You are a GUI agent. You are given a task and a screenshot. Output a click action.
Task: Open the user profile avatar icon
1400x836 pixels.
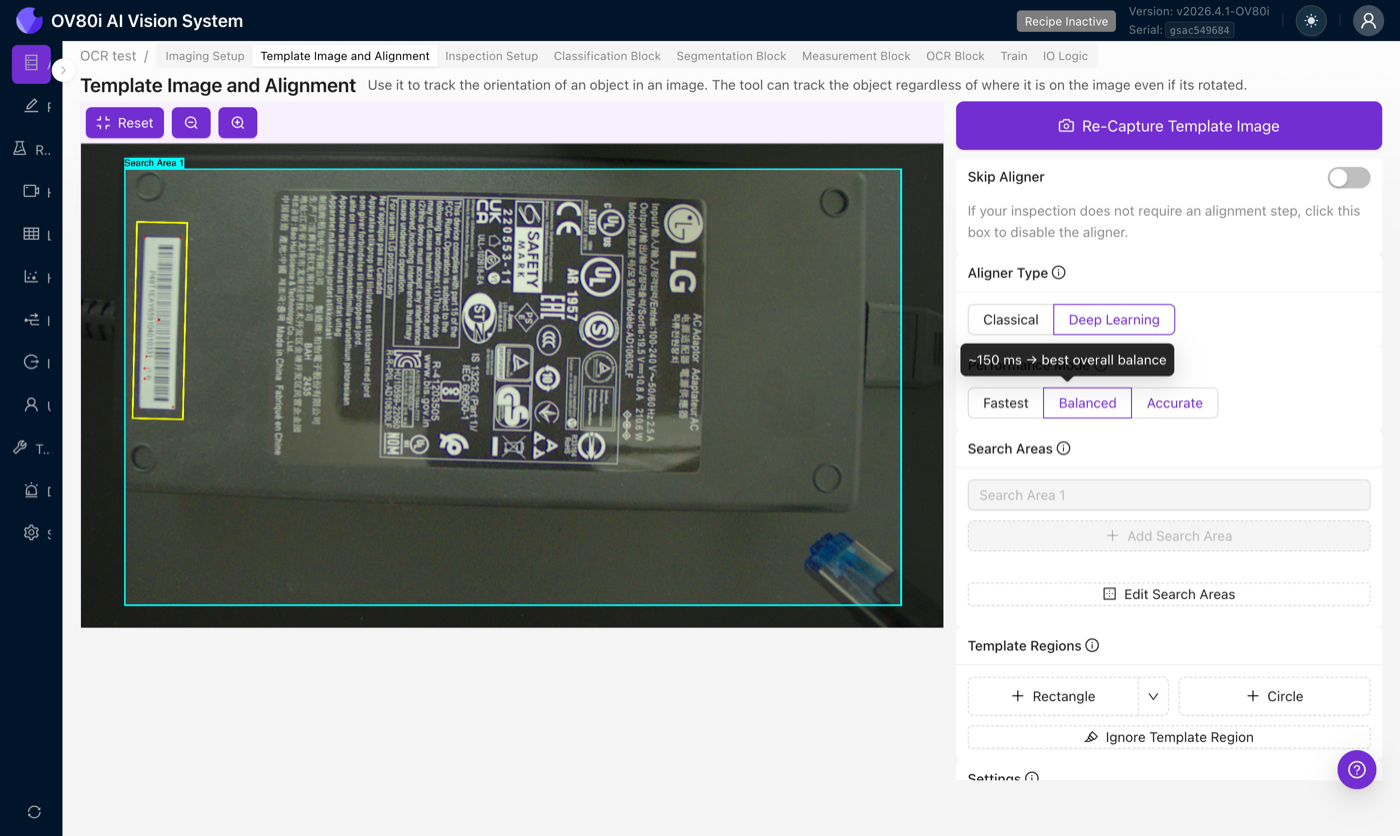1368,21
